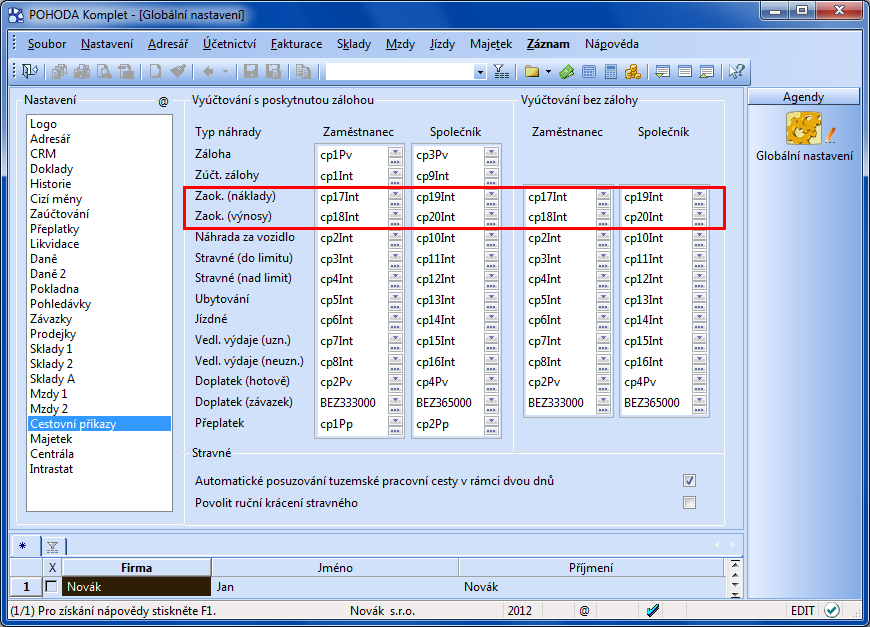
Task: Enable Povolit ruční krácení stravného checkbox
Action: [689, 503]
